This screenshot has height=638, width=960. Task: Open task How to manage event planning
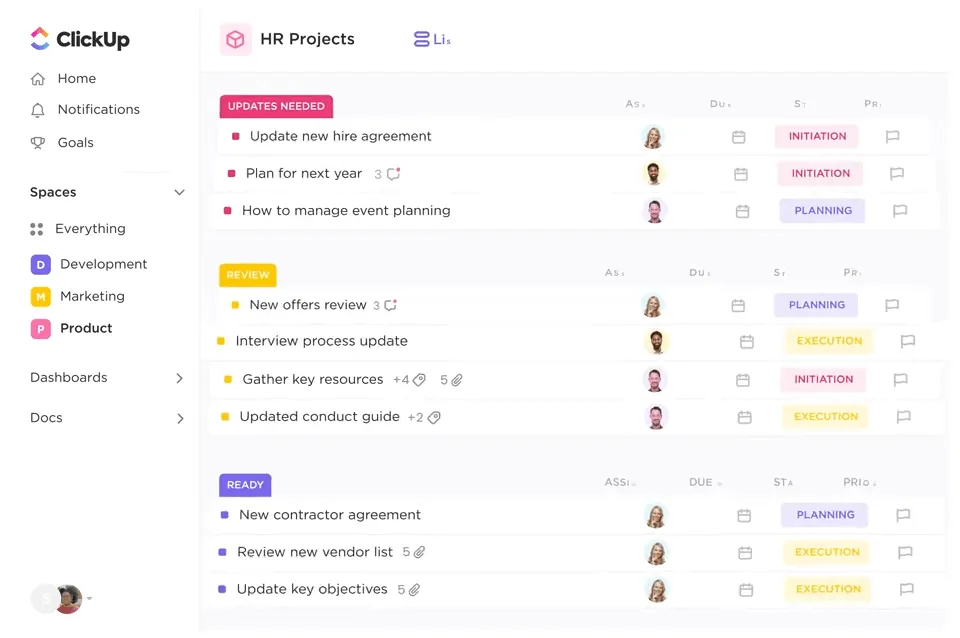[x=346, y=211]
